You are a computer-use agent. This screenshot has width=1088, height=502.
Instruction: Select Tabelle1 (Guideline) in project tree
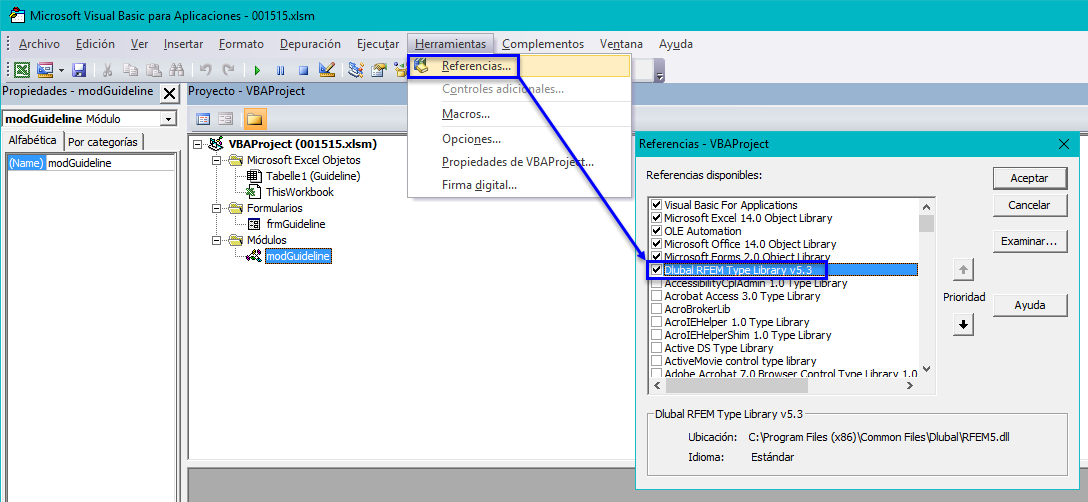313,176
